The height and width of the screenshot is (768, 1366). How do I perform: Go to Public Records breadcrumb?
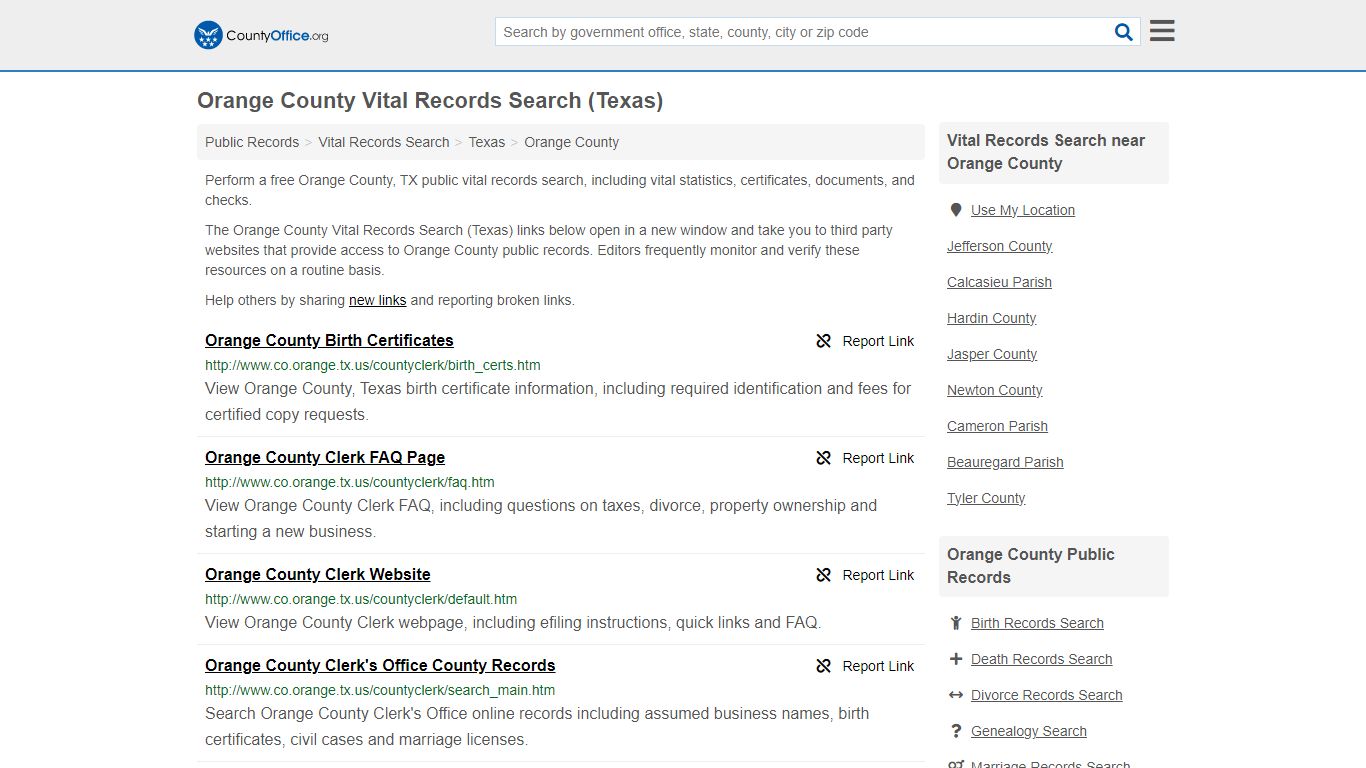coord(252,142)
